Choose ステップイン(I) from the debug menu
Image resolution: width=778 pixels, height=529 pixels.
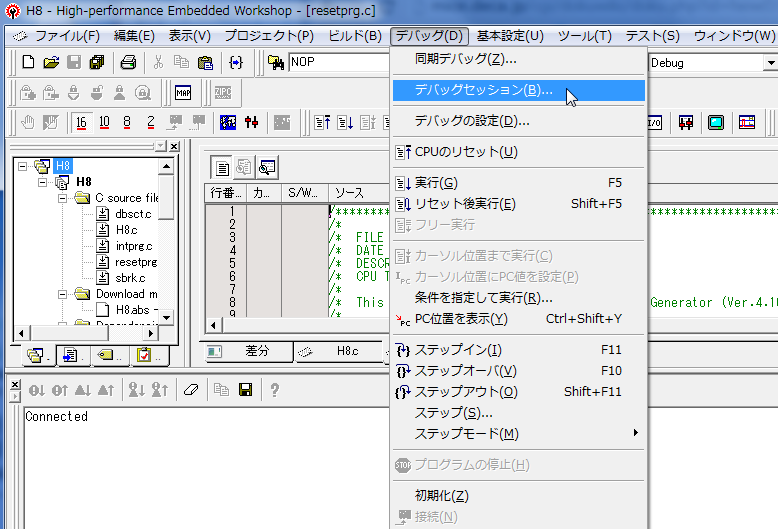458,350
